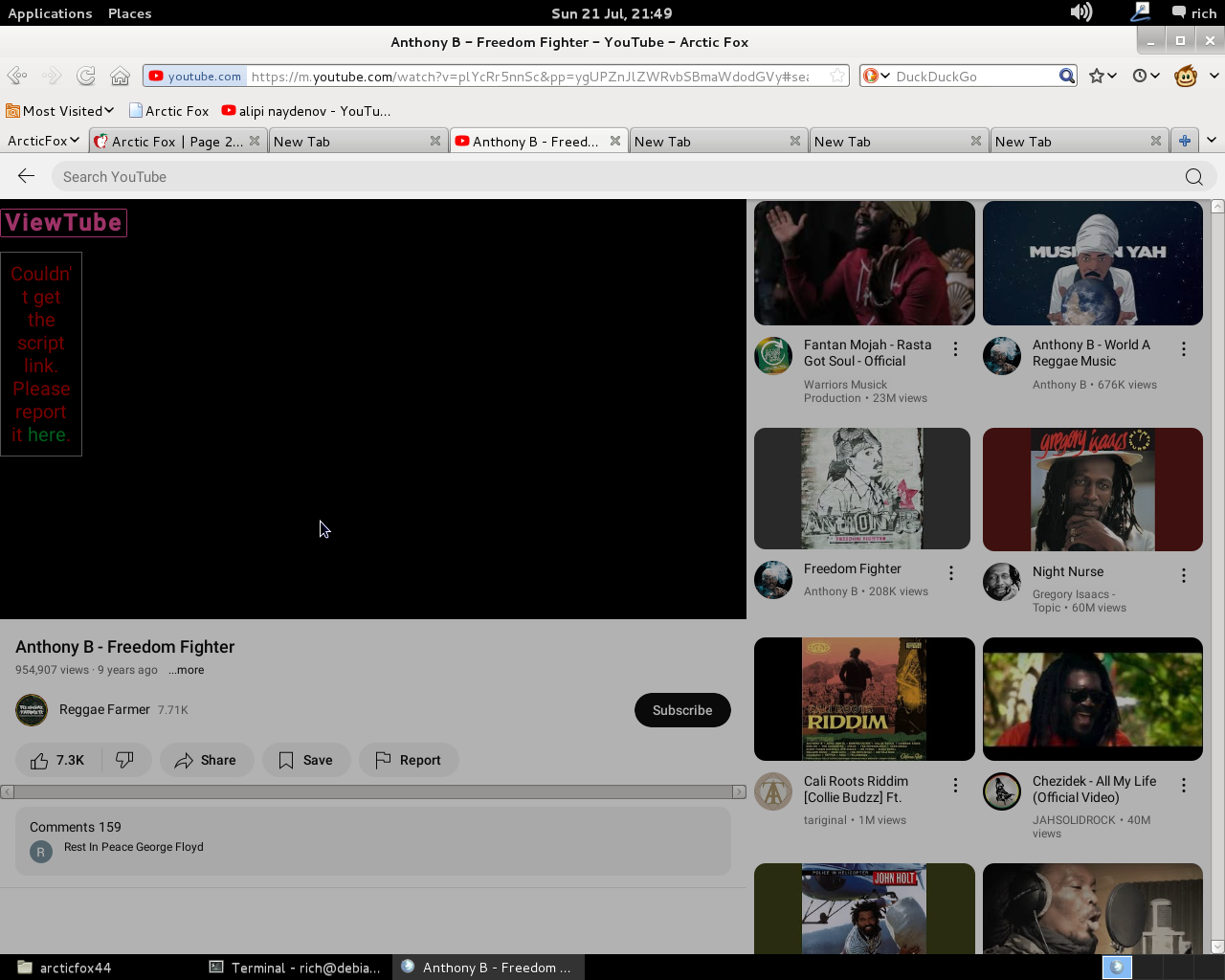Expand video description with ...more
Screen dimensions: 1225x980
tap(186, 670)
